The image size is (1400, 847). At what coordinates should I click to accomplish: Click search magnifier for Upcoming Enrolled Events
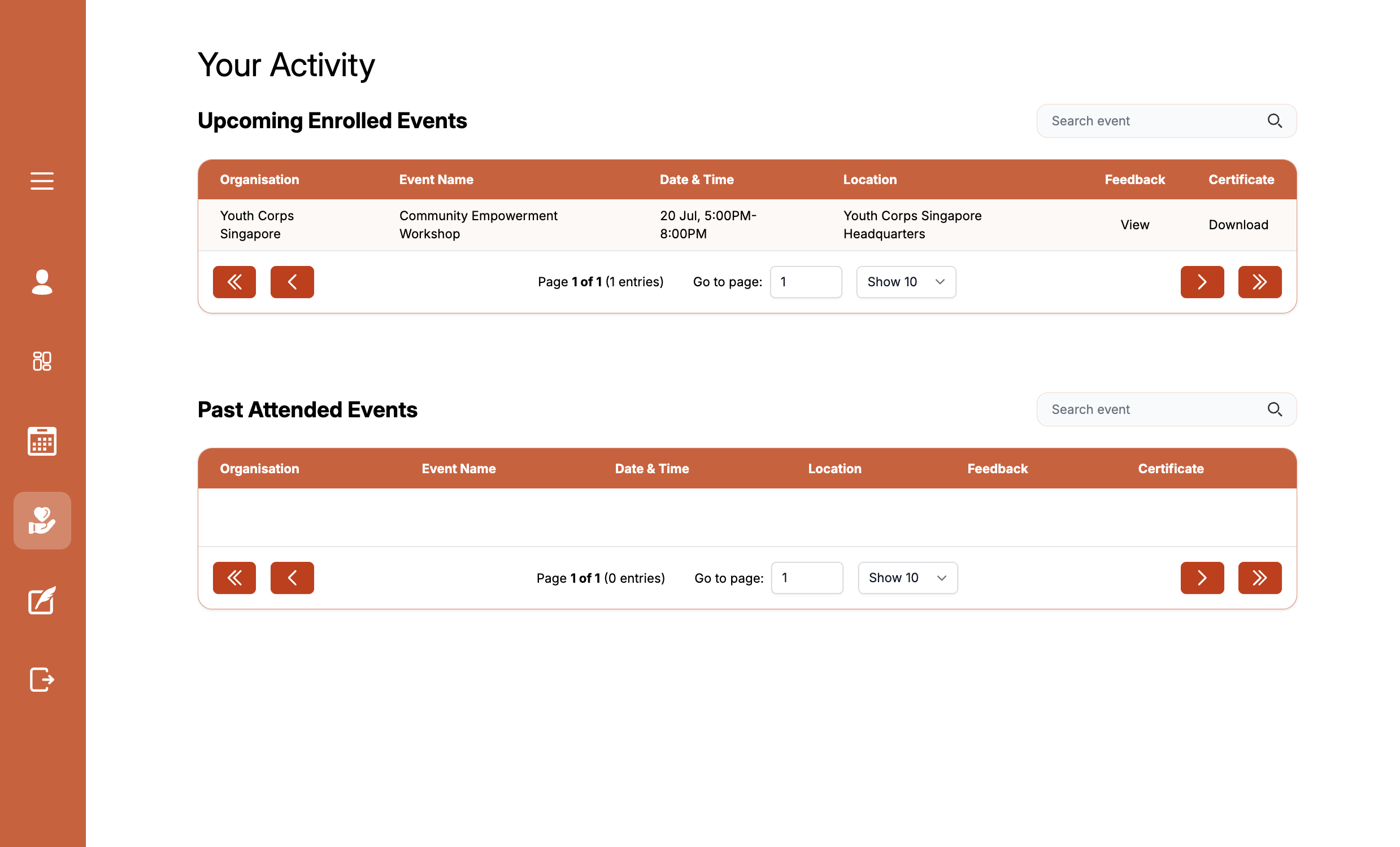click(1274, 121)
